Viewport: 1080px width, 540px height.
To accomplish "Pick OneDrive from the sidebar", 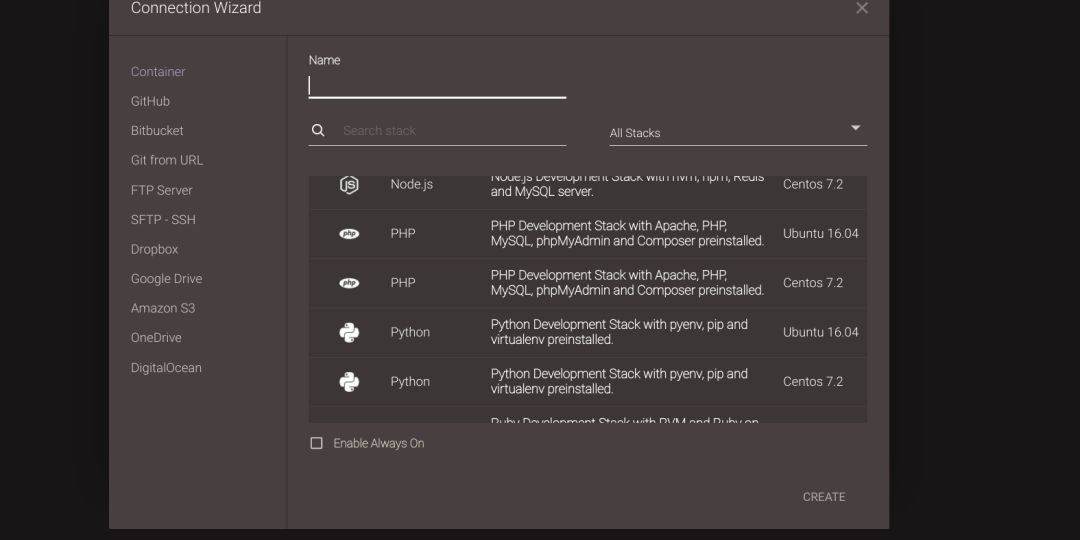I will pos(156,338).
